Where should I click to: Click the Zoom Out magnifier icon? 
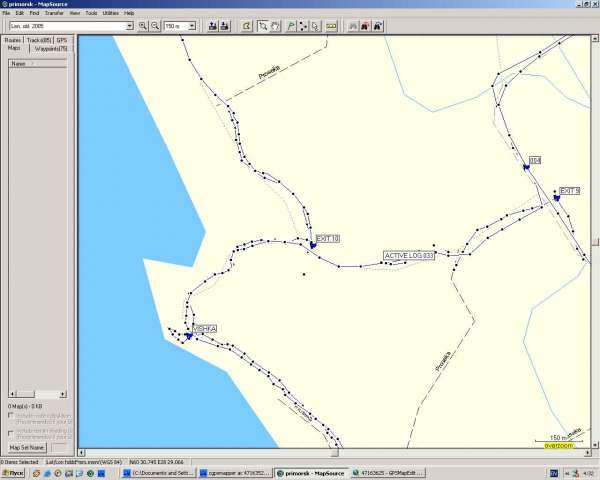[155, 25]
